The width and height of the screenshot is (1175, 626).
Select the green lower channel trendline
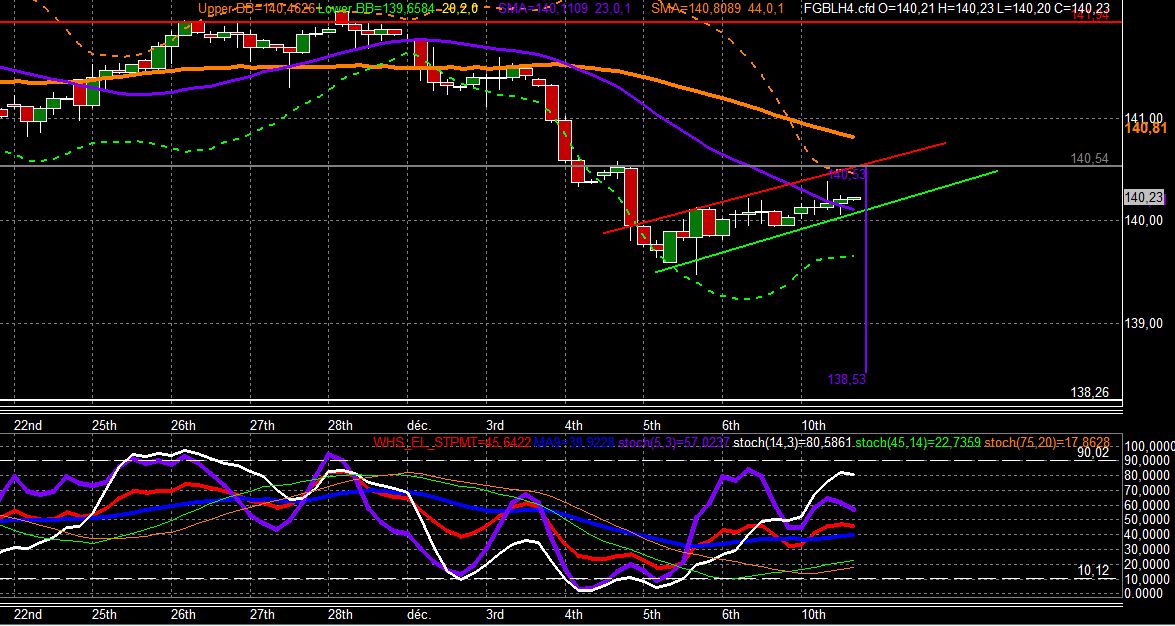click(827, 221)
